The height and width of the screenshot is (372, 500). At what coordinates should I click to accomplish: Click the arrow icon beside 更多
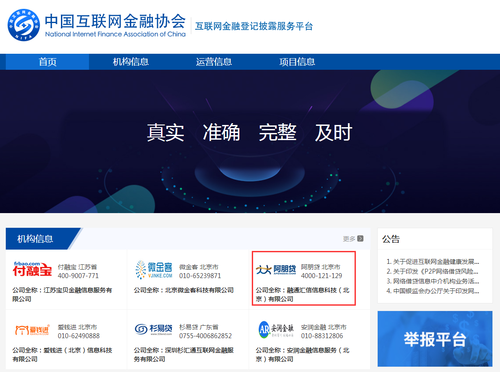[360, 238]
